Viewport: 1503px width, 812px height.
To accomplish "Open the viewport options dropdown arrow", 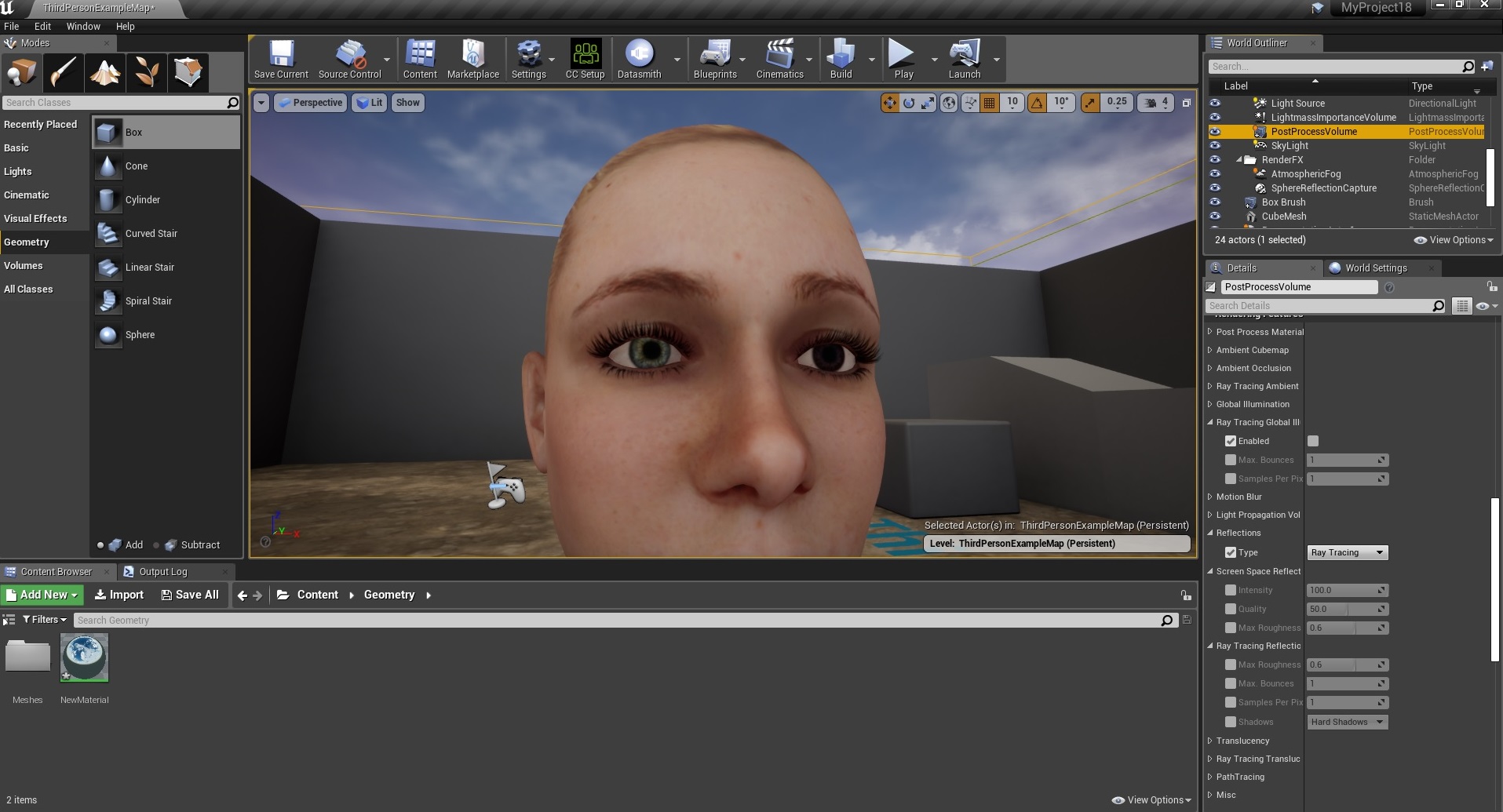I will point(261,103).
